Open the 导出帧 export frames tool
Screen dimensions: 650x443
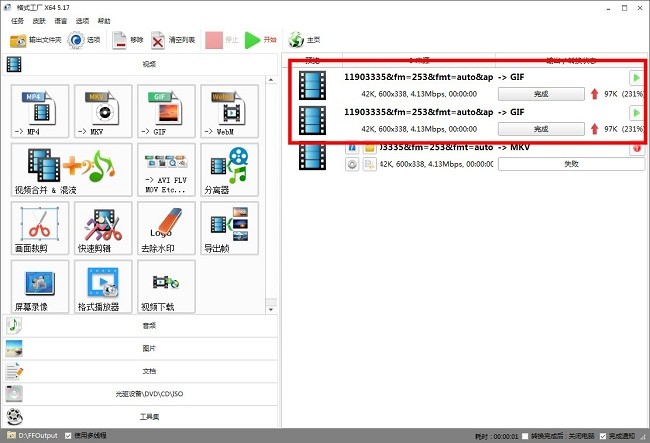tap(229, 228)
